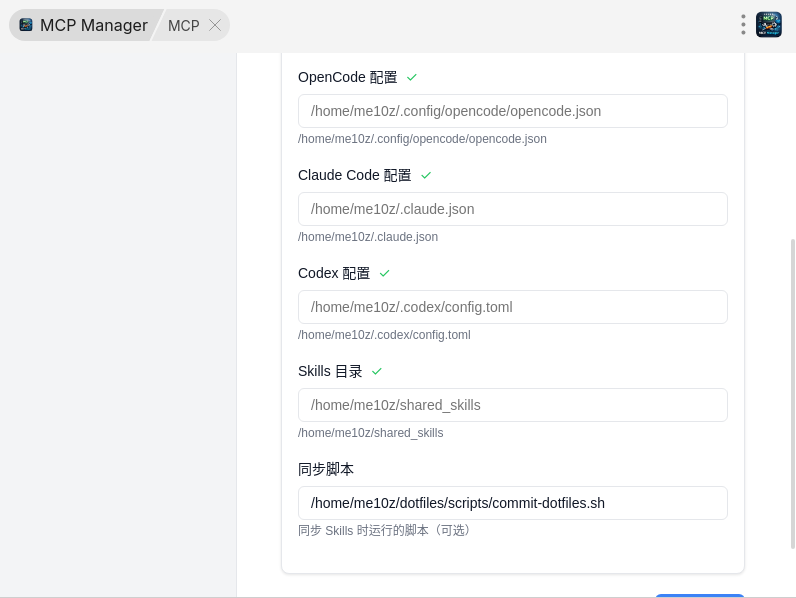
Task: Click the Claude Code 配置 label
Action: pyautogui.click(x=354, y=175)
